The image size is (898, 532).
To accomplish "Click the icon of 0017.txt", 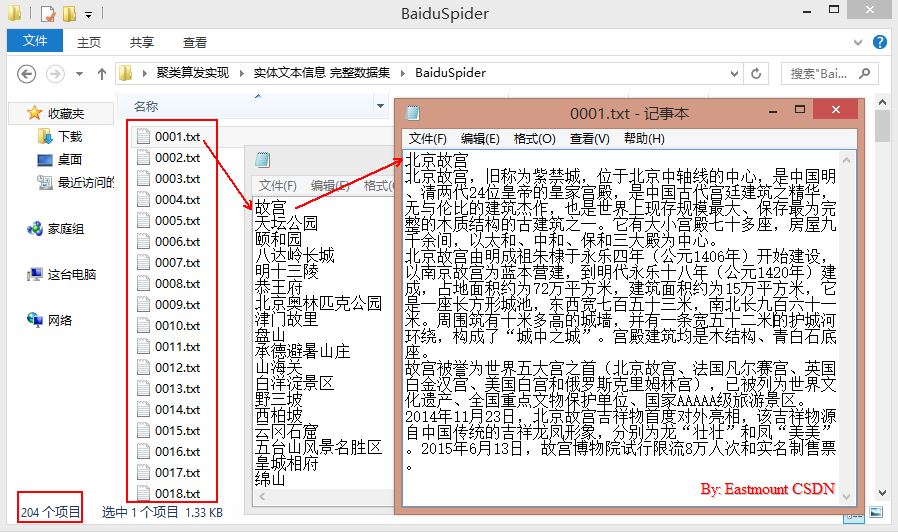I will pos(143,472).
